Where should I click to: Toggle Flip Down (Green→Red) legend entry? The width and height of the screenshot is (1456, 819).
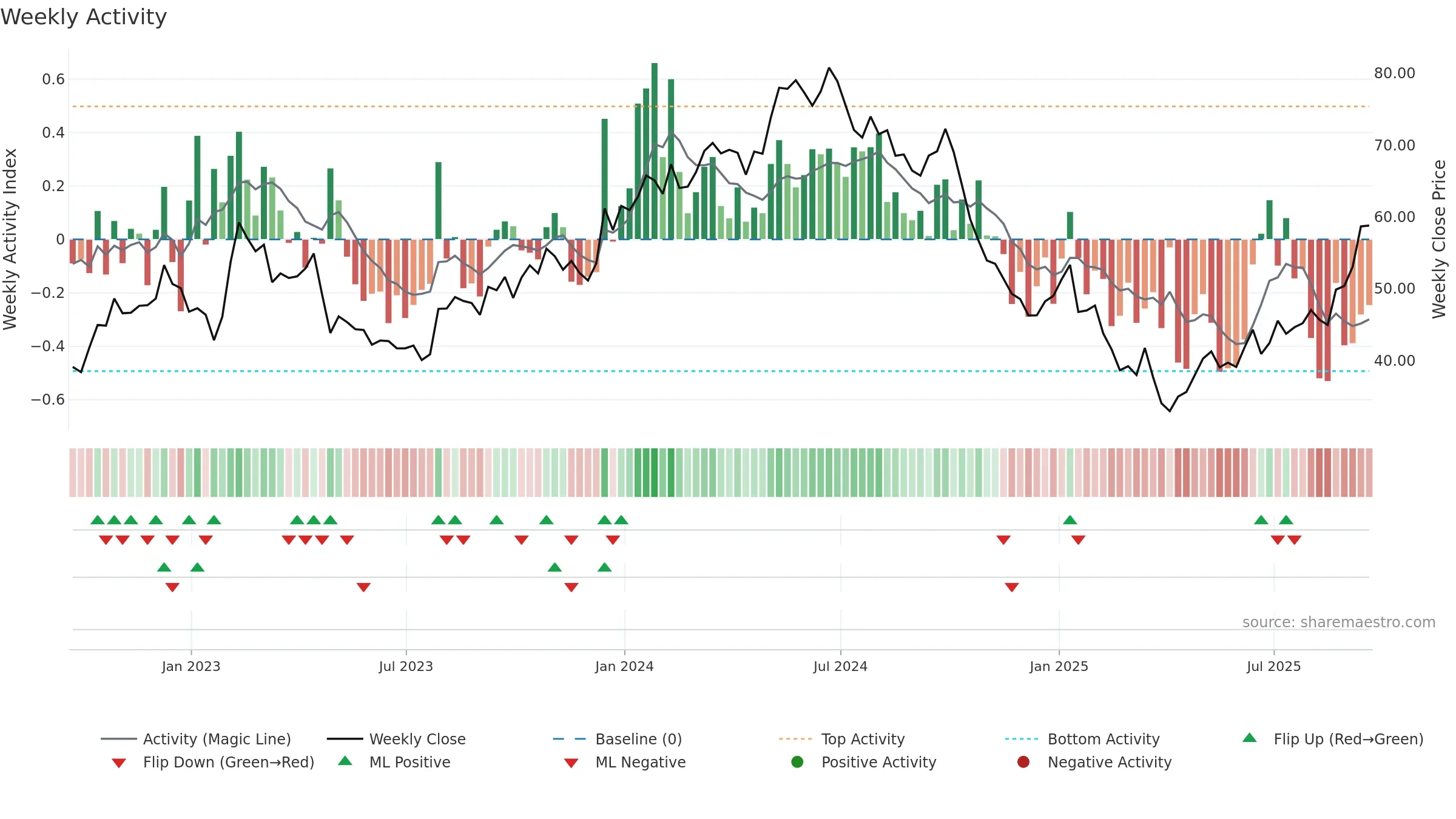212,762
